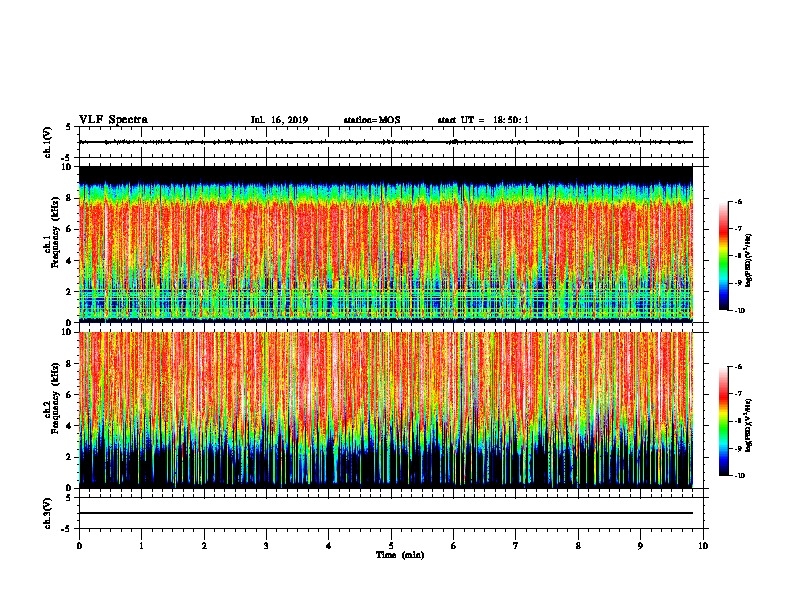This screenshot has height=612, width=792.
Task: Click the "4" frequency tick on ch.2 spectrogram
Action: 69,426
